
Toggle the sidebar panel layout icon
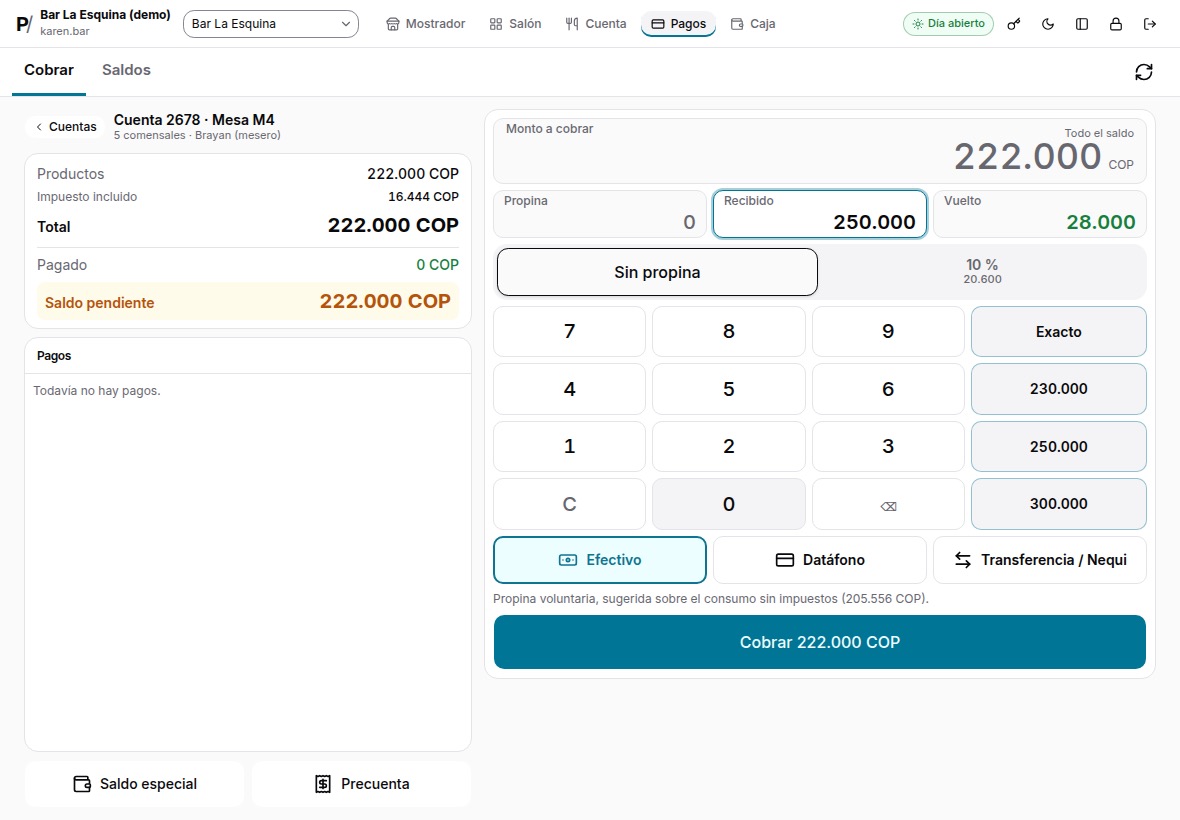(x=1081, y=24)
